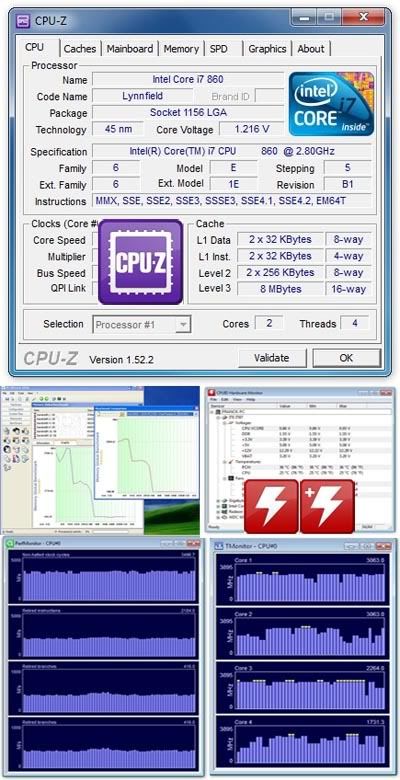Click the Intel Core i7 inside logo
Viewport: 400px width, 780px height.
coord(331,103)
